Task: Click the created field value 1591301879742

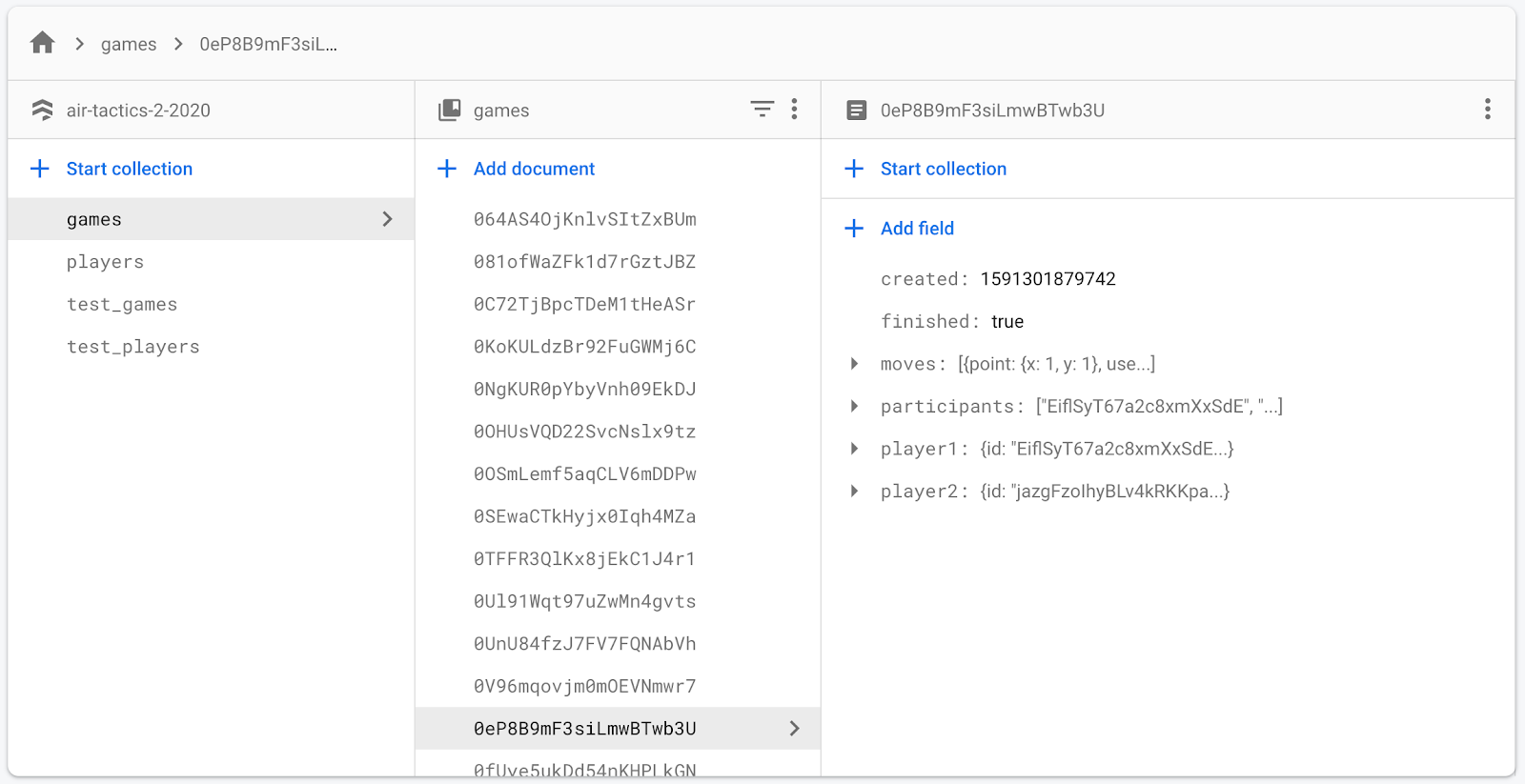Action: tap(1047, 279)
